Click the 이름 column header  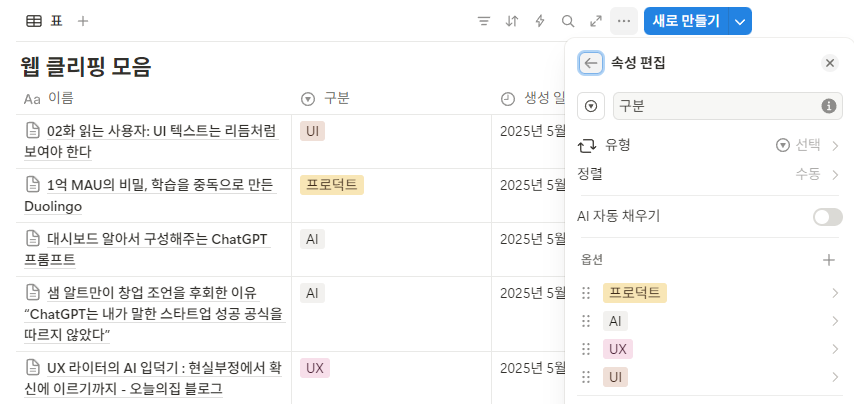pyautogui.click(x=154, y=99)
